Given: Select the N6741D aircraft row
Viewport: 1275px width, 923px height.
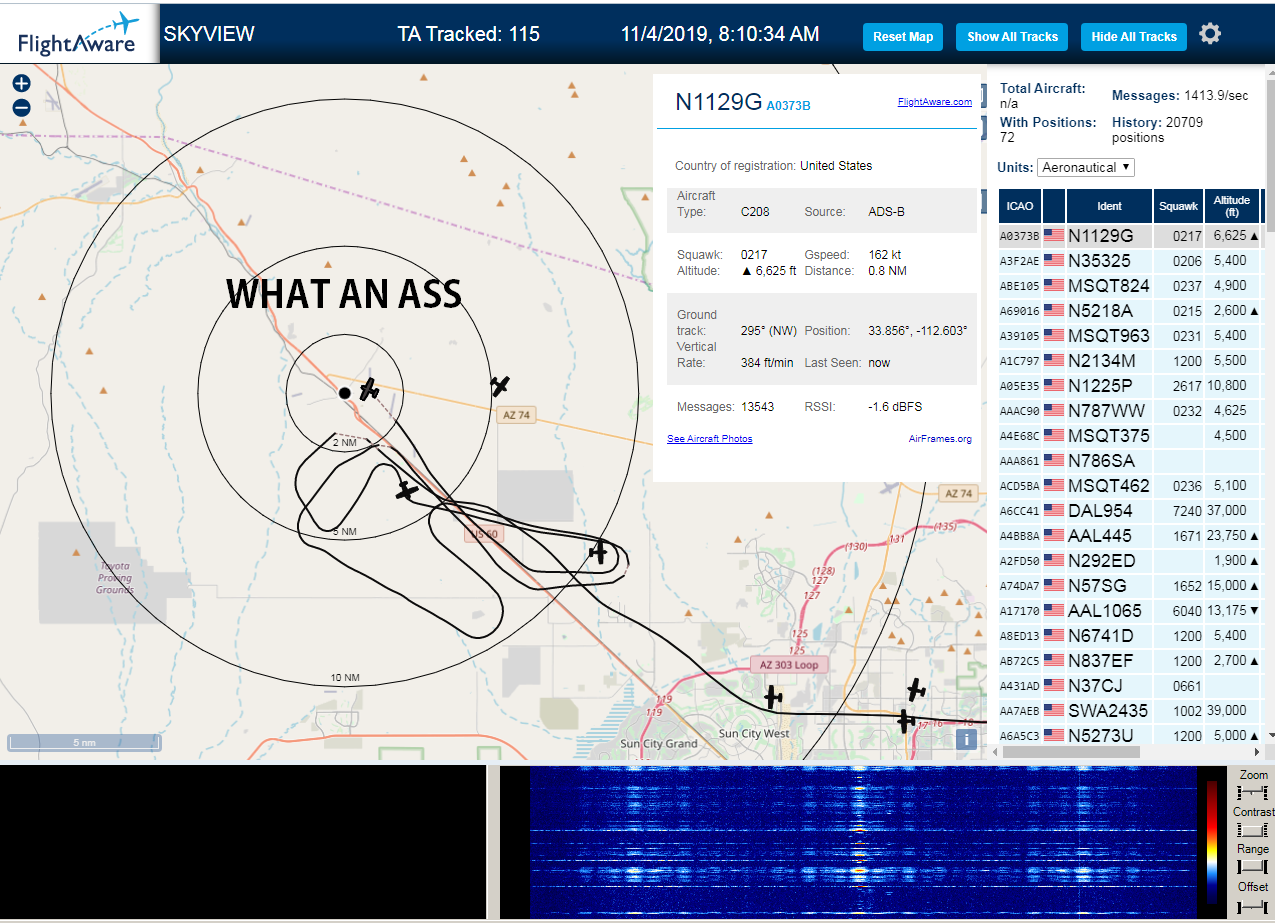Looking at the screenshot, I should [x=1130, y=636].
